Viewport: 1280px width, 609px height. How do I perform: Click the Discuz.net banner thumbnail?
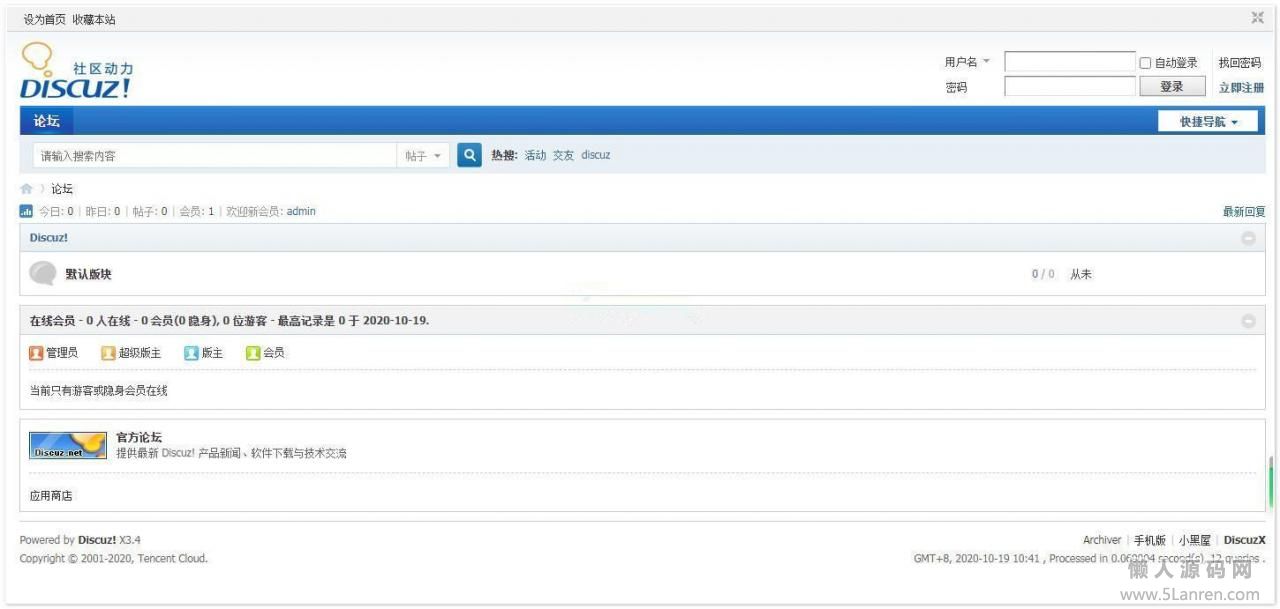pos(68,445)
